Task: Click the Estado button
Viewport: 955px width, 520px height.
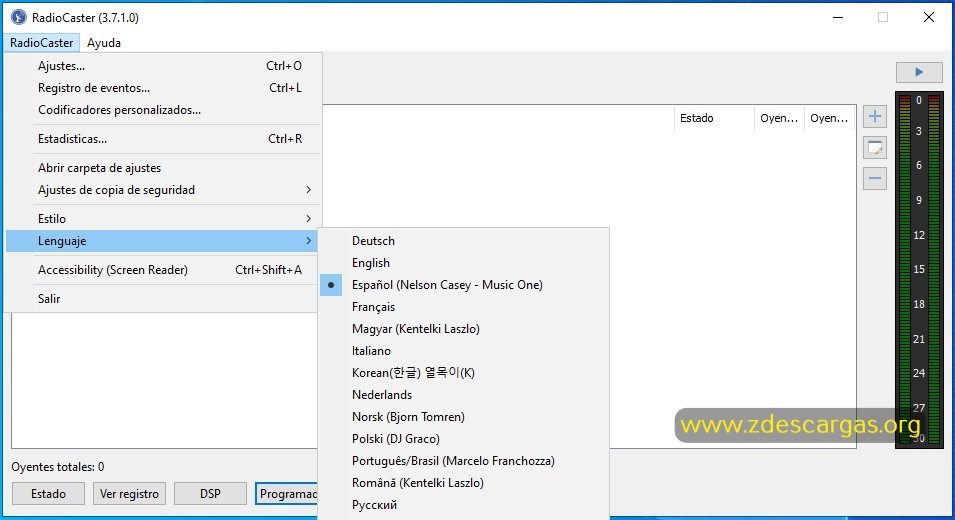Action: pyautogui.click(x=48, y=494)
